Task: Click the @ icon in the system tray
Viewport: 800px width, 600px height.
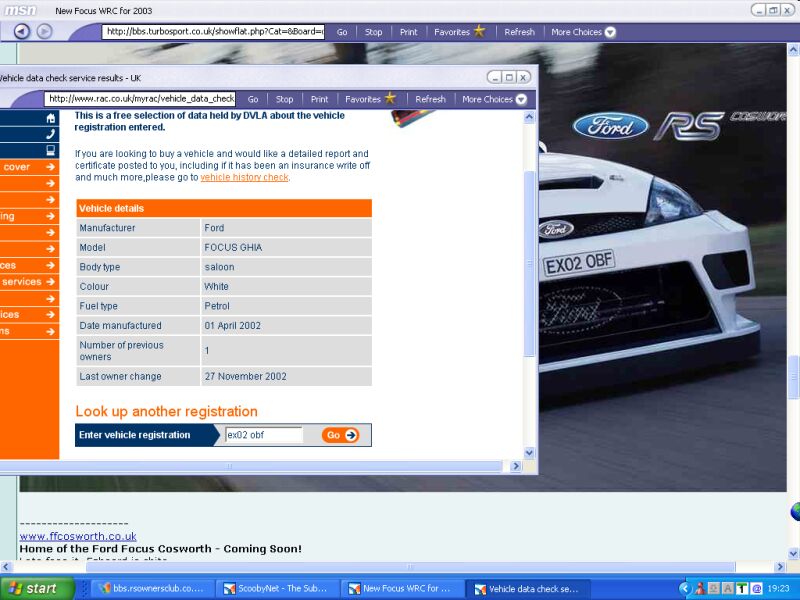Action: point(756,589)
